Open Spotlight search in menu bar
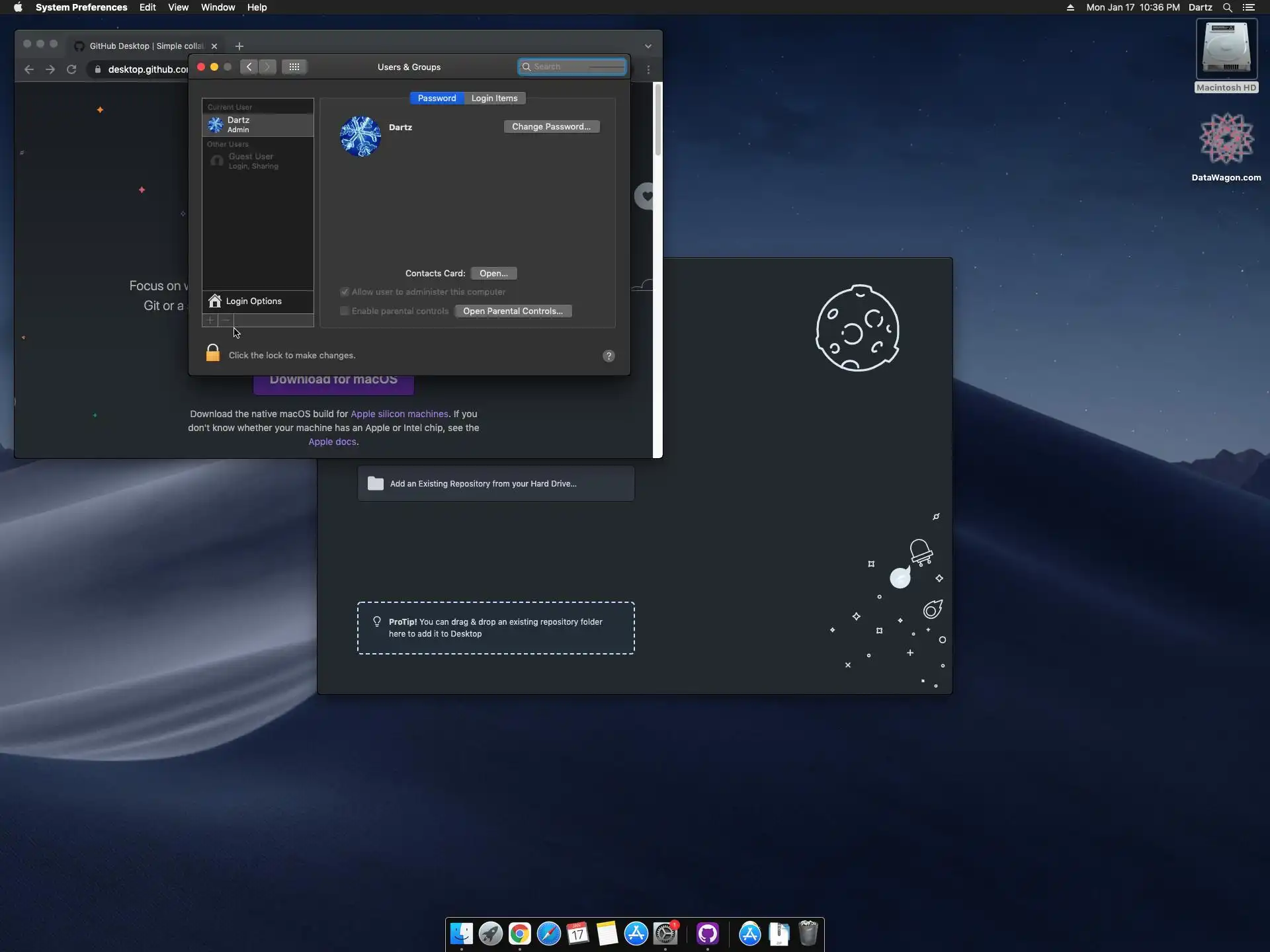1270x952 pixels. point(1227,7)
